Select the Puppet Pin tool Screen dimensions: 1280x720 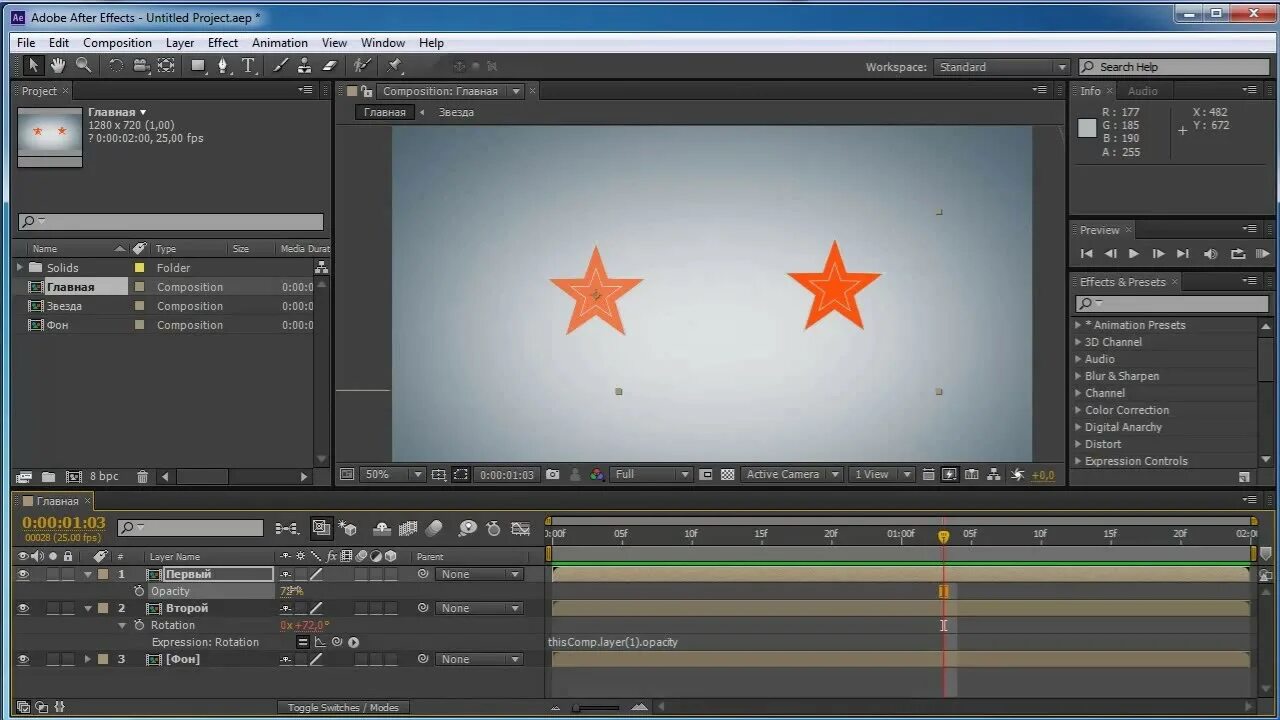(394, 66)
